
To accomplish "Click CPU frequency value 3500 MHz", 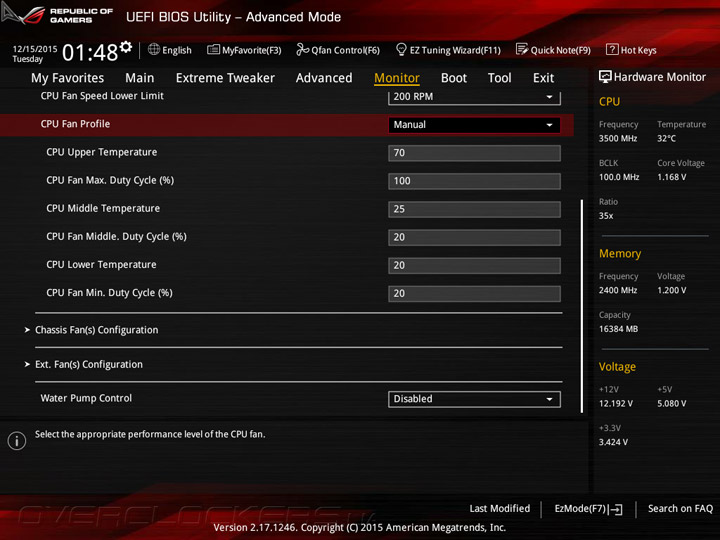I will coord(618,139).
